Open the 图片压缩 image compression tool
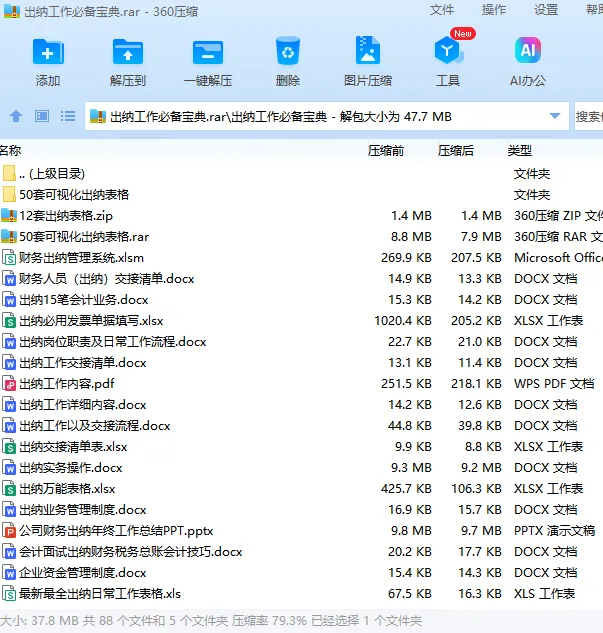Screen dimensions: 603x633 [x=368, y=50]
